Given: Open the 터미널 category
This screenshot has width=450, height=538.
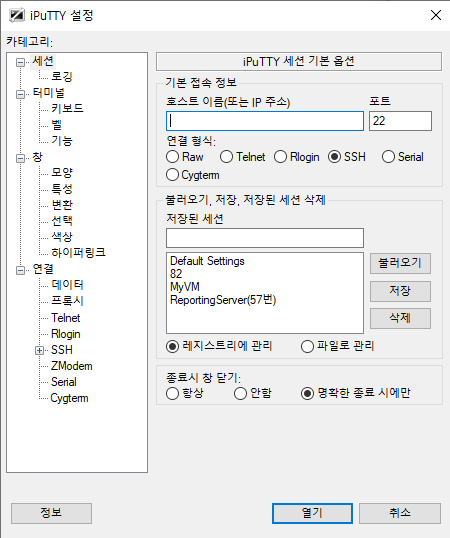Looking at the screenshot, I should pyautogui.click(x=48, y=93).
